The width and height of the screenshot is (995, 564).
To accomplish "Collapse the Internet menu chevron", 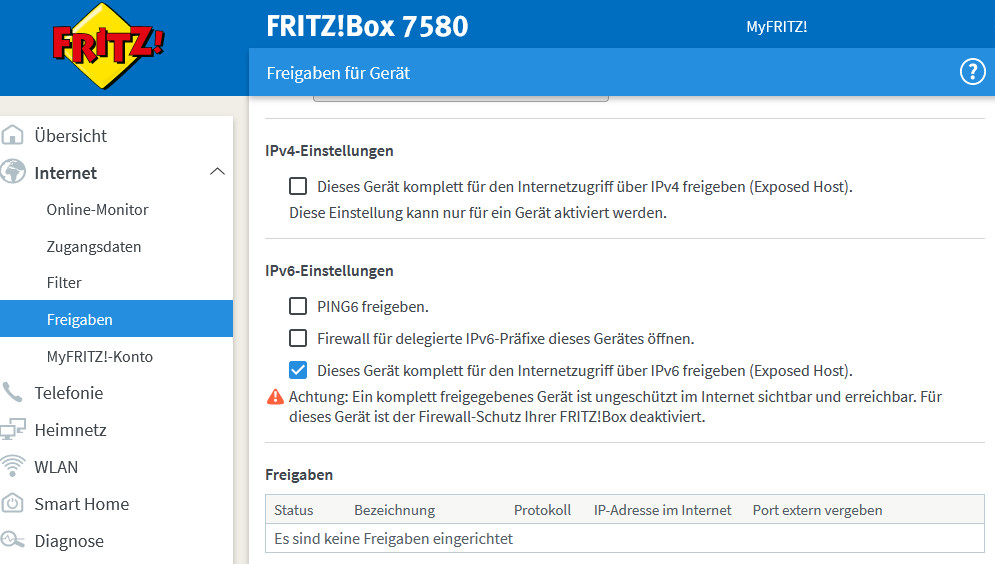I will 217,171.
